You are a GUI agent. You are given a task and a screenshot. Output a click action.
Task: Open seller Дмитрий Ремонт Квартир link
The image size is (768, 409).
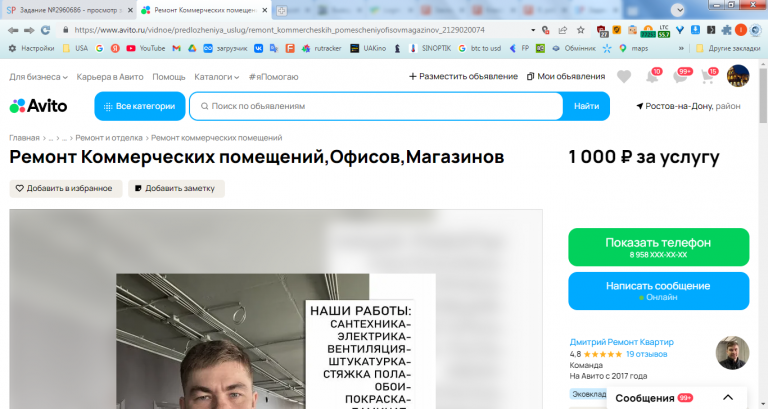point(622,342)
